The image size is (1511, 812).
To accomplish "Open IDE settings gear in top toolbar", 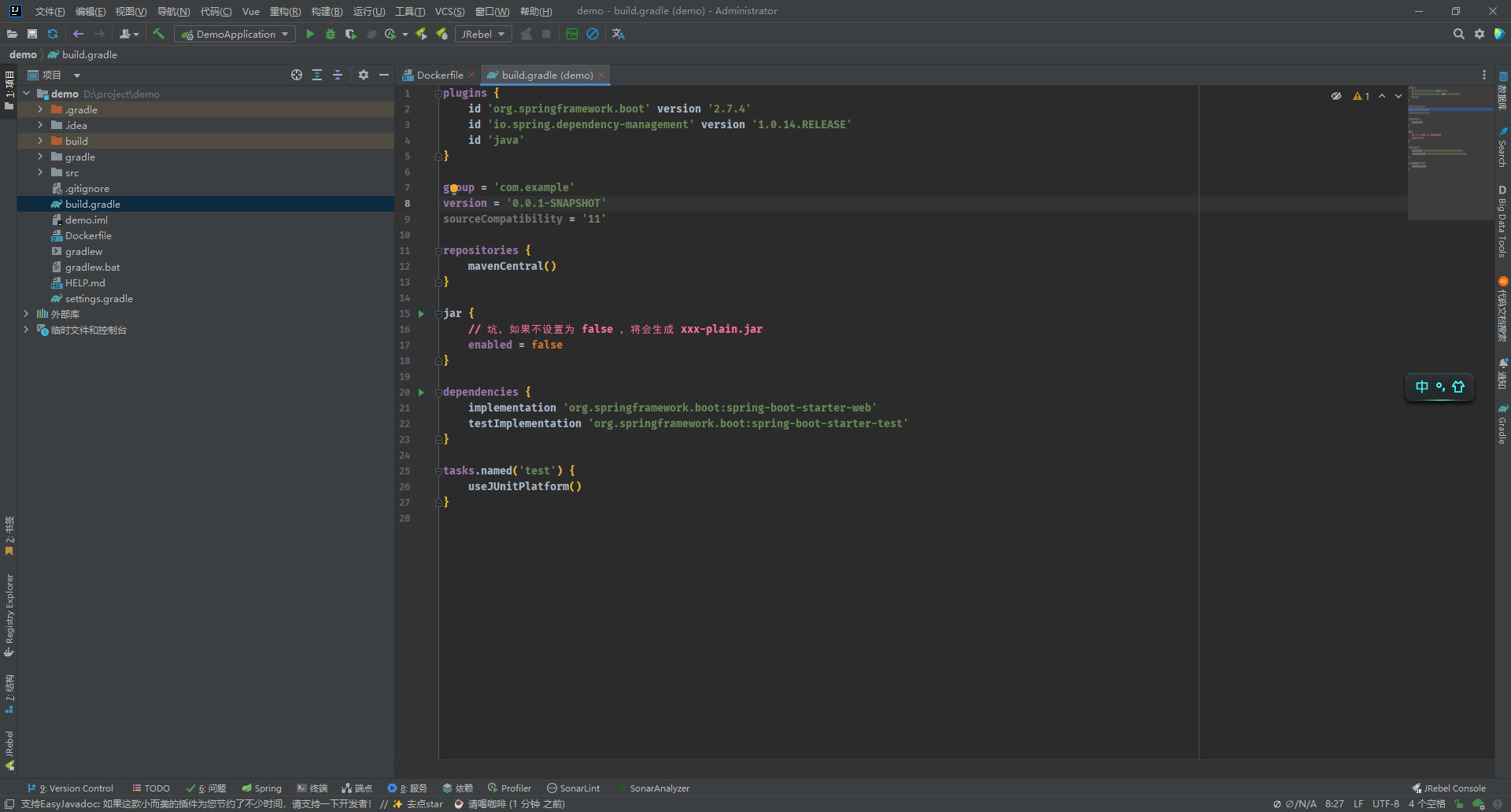I will (1480, 34).
